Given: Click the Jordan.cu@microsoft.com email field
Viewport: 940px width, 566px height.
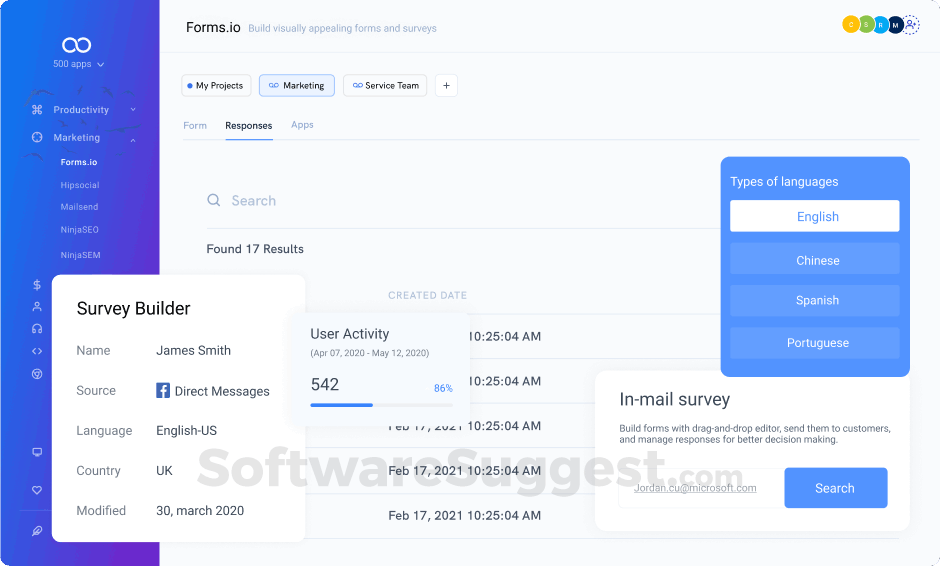Looking at the screenshot, I should (x=701, y=488).
